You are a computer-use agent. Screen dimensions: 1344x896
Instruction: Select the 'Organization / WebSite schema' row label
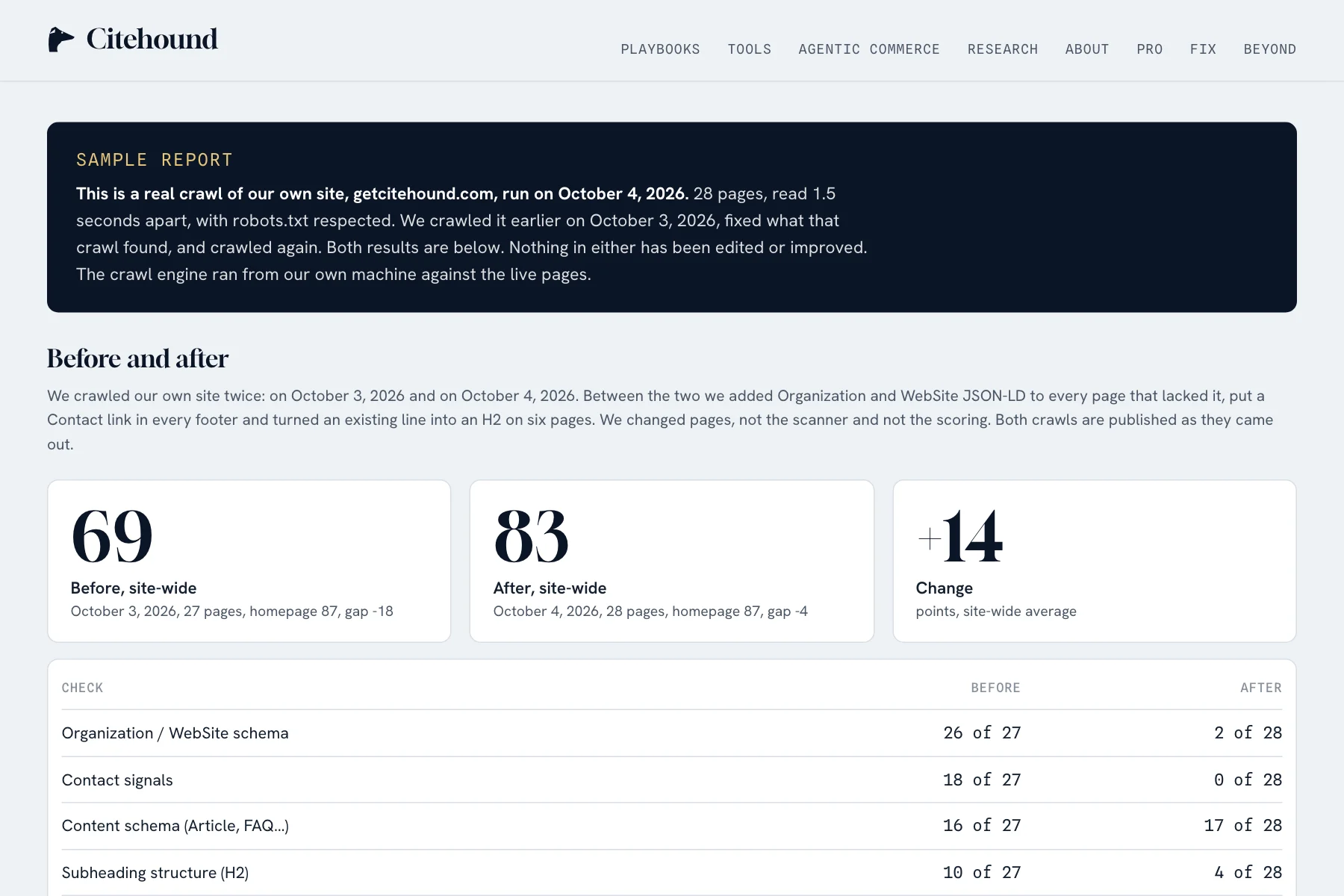pos(175,733)
